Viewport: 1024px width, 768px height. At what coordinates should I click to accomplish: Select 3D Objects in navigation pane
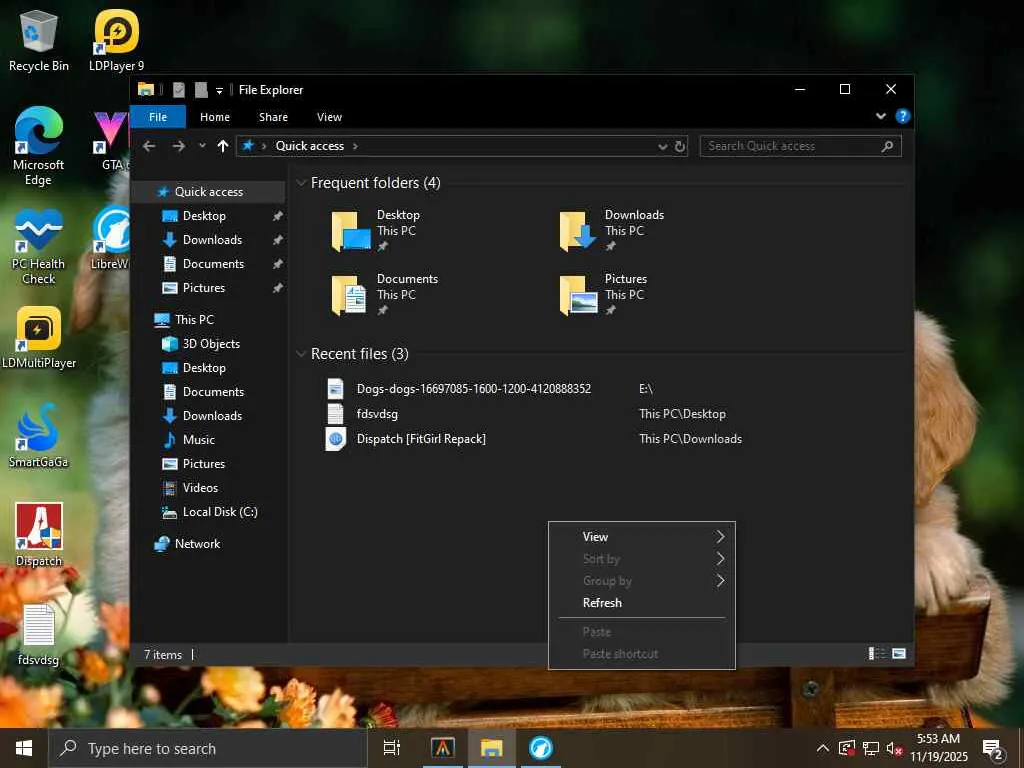click(x=210, y=344)
